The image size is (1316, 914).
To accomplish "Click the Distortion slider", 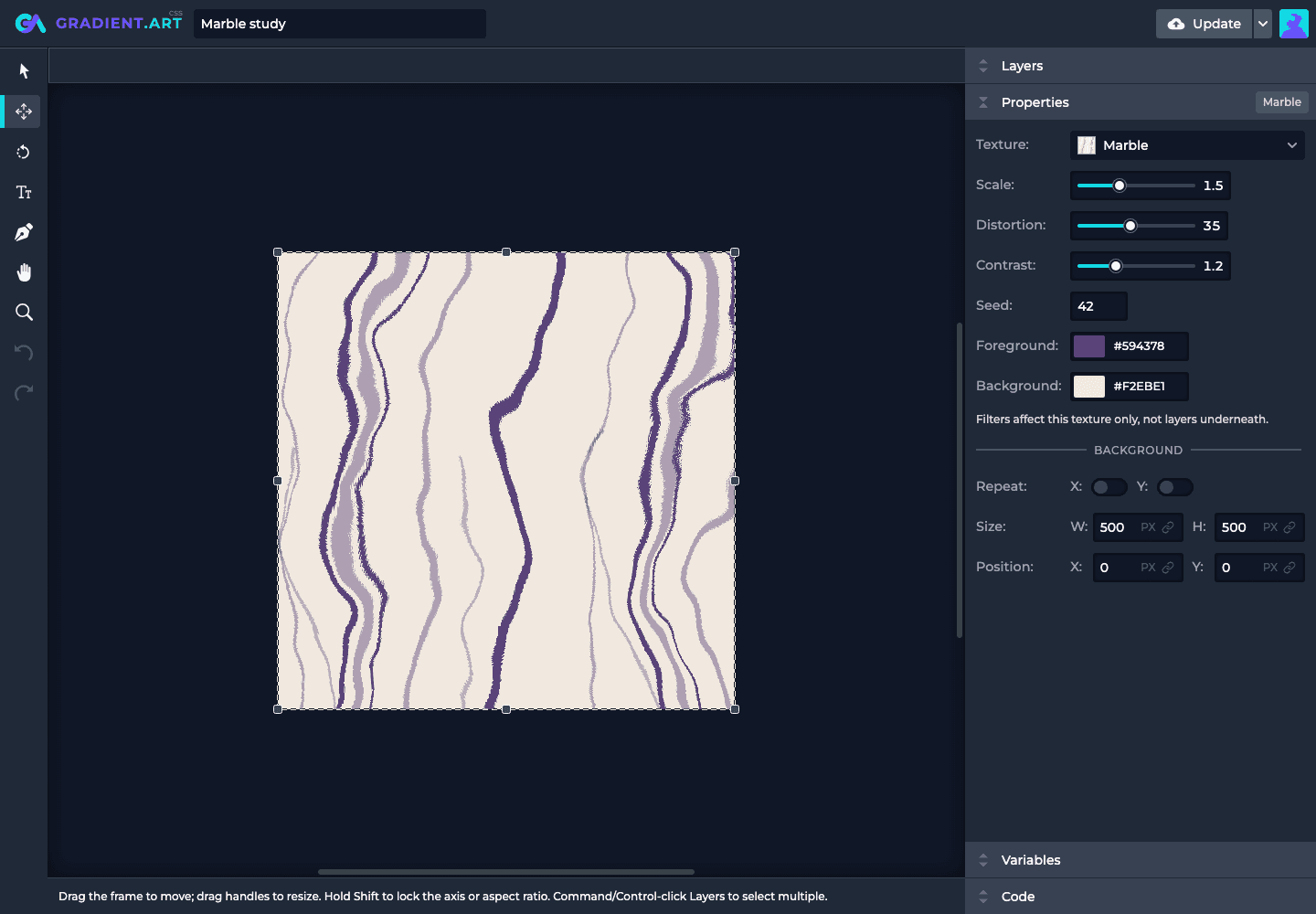I will click(x=1136, y=226).
